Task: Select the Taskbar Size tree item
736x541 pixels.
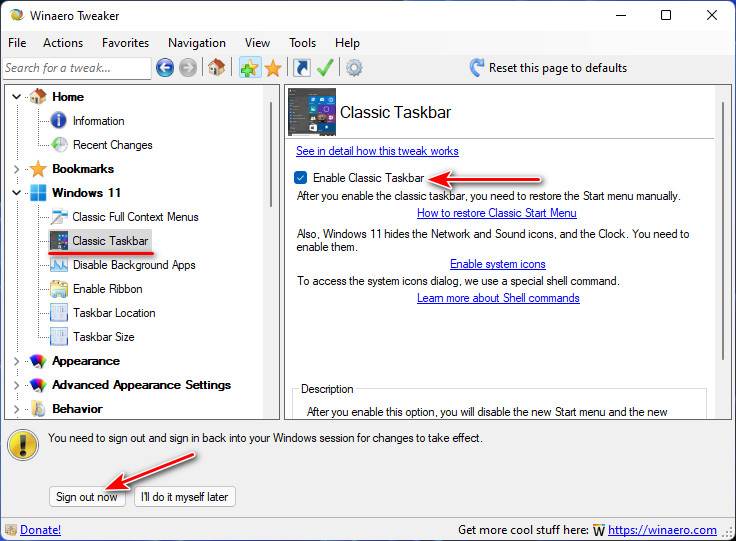Action: point(104,337)
